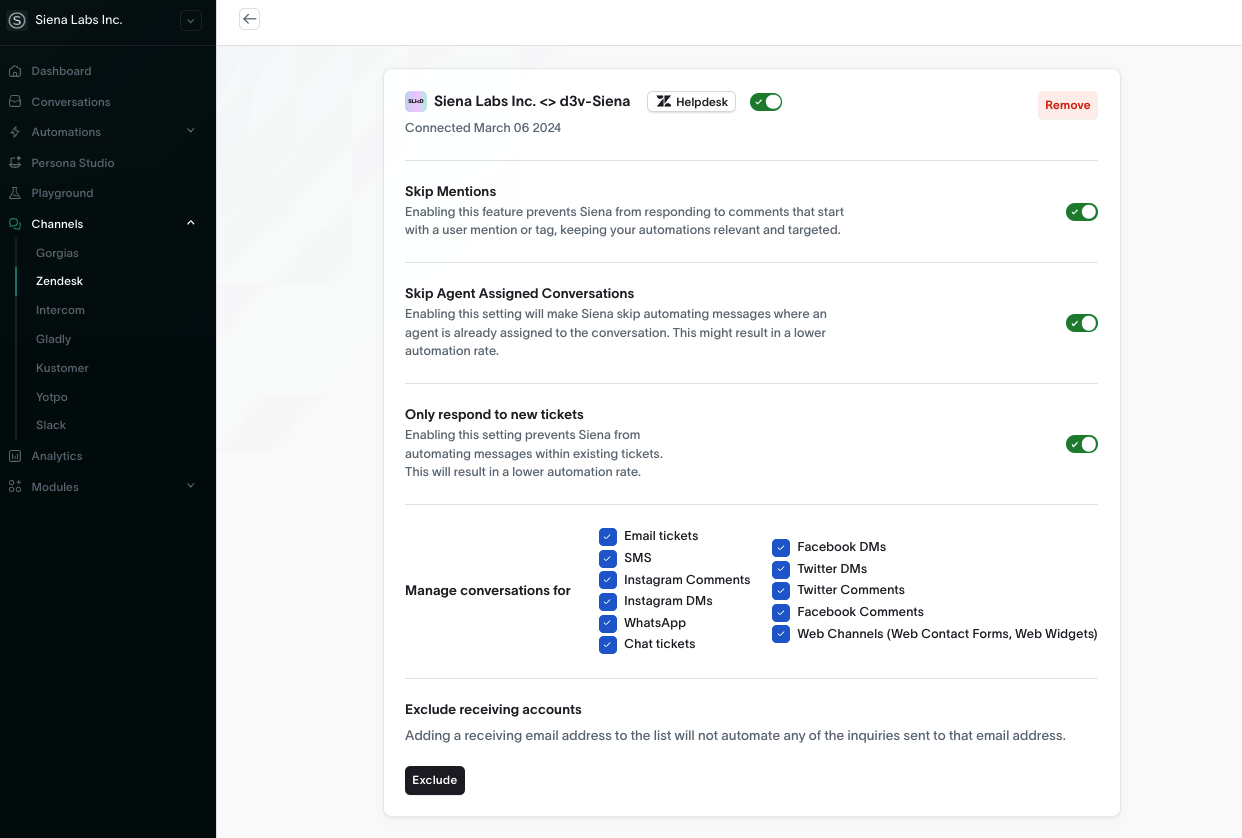Click the Conversations inbox icon
The height and width of the screenshot is (838, 1242).
pos(15,102)
